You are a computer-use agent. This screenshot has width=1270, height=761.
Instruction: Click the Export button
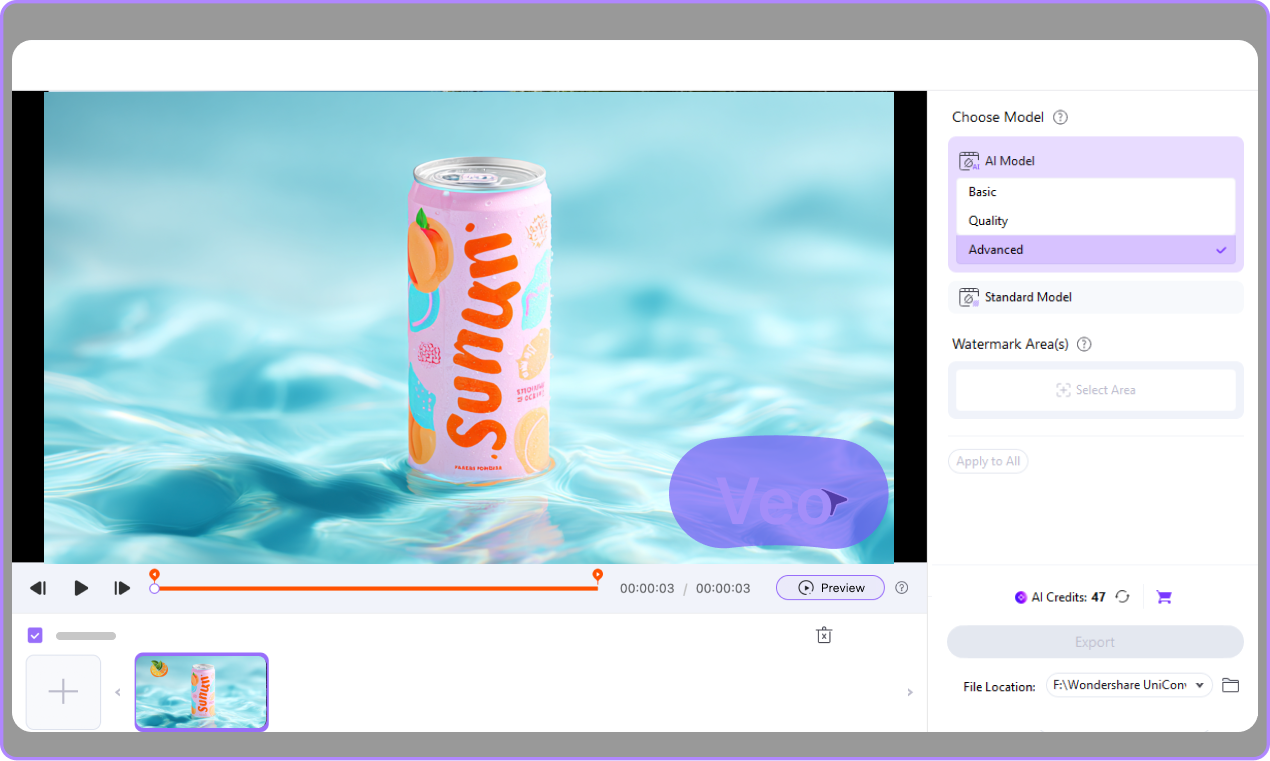1095,641
